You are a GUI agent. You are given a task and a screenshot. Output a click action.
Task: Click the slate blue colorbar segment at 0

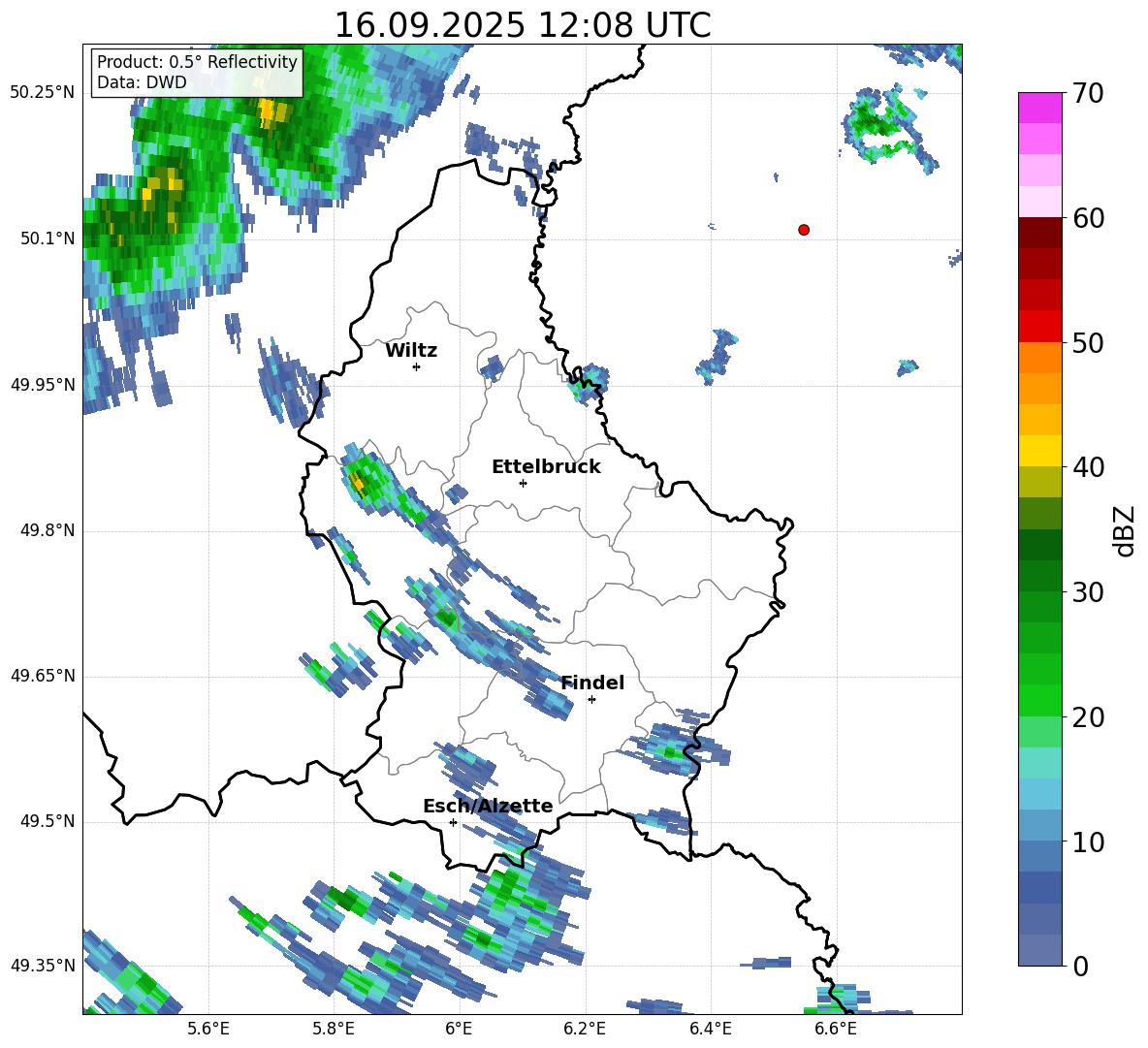(x=1039, y=950)
